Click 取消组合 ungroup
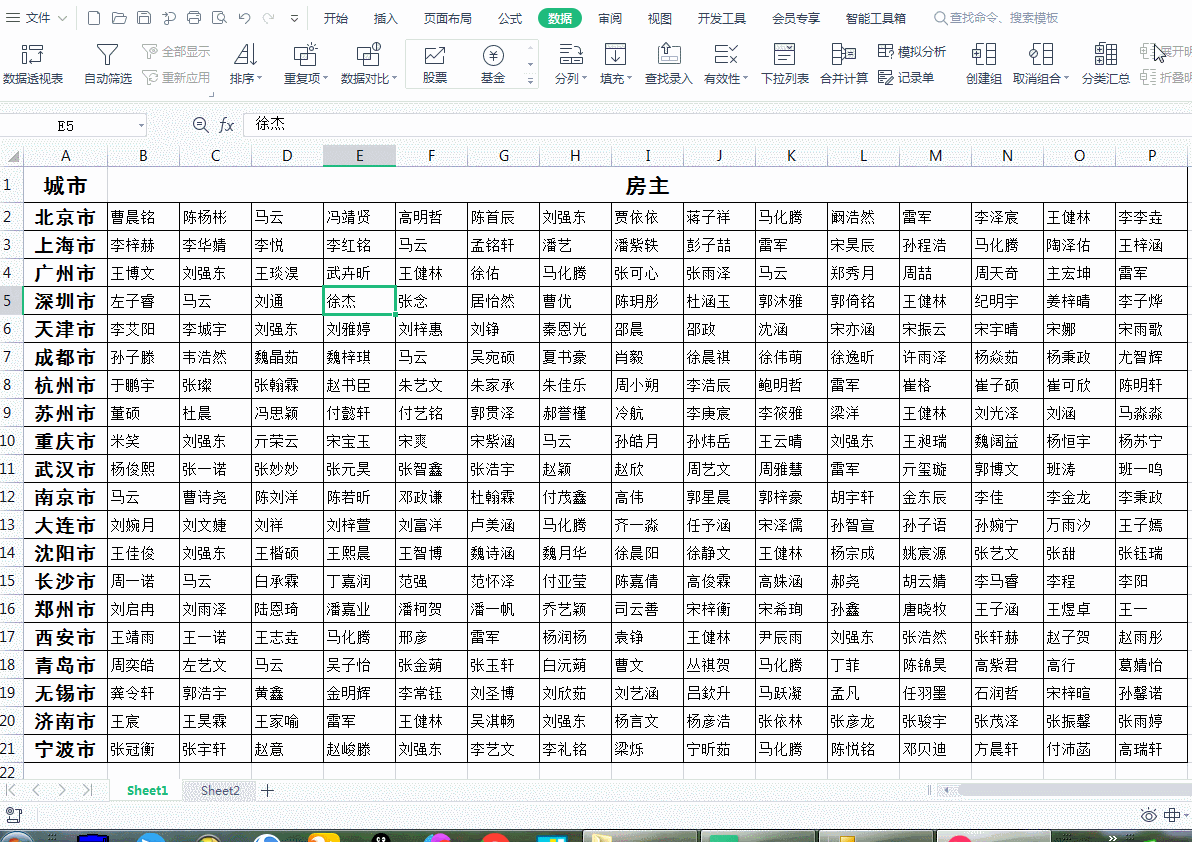The width and height of the screenshot is (1192, 842). (x=1041, y=64)
